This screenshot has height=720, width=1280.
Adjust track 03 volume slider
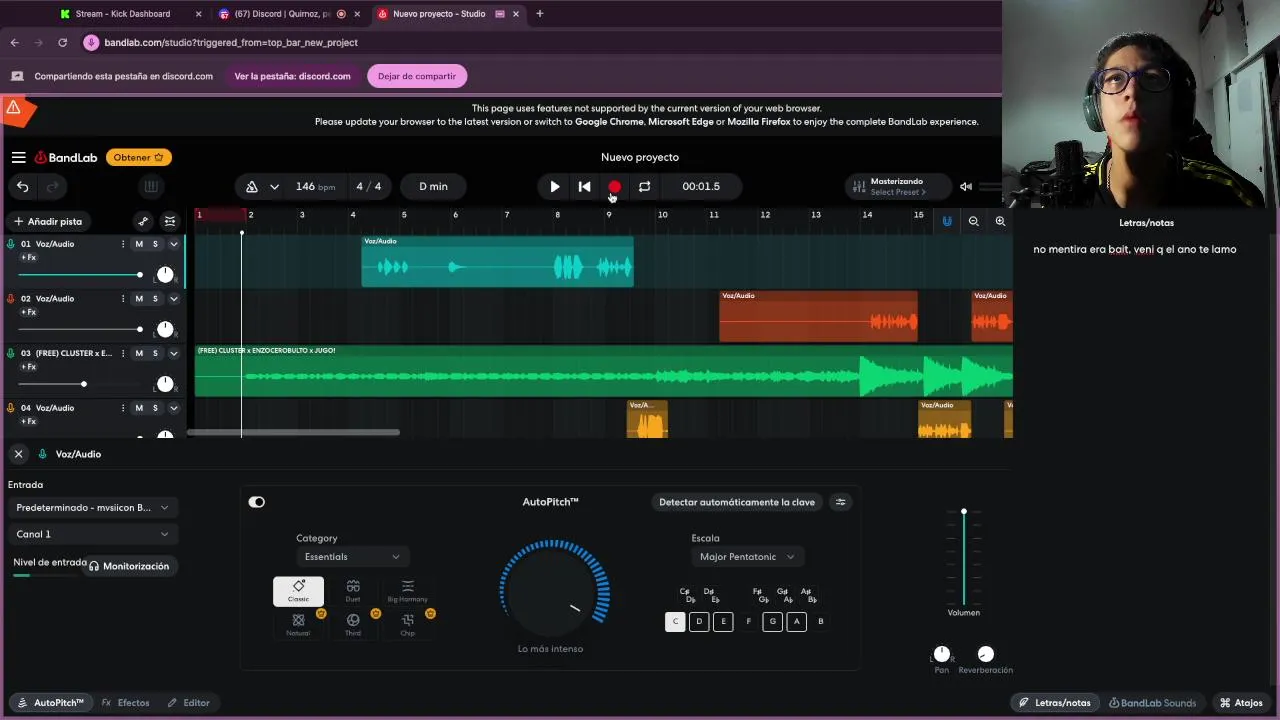(80, 384)
